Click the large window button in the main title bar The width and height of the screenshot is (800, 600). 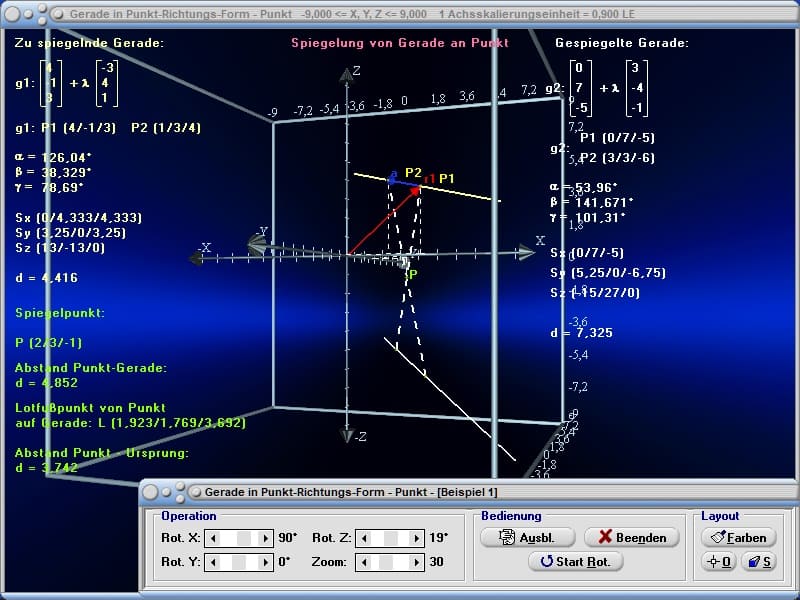pos(12,14)
